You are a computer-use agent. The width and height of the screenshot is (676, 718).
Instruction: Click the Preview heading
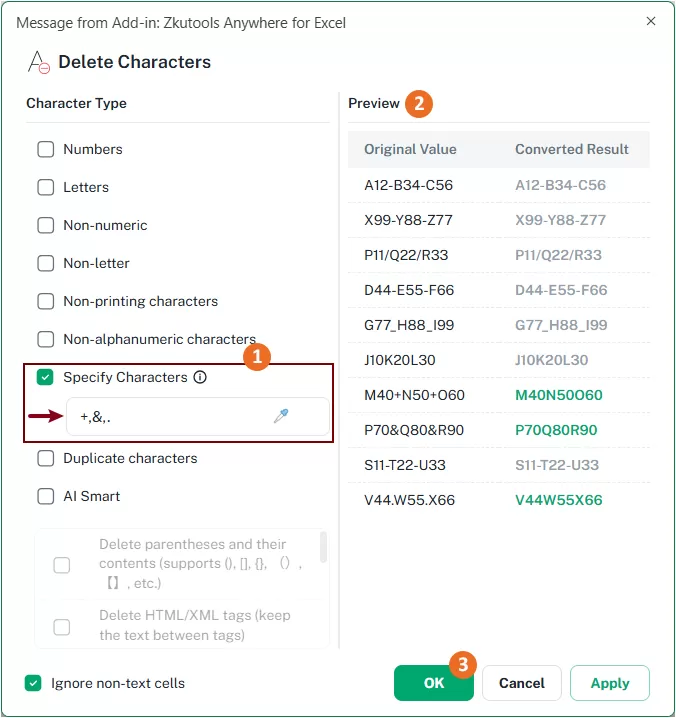pos(374,103)
